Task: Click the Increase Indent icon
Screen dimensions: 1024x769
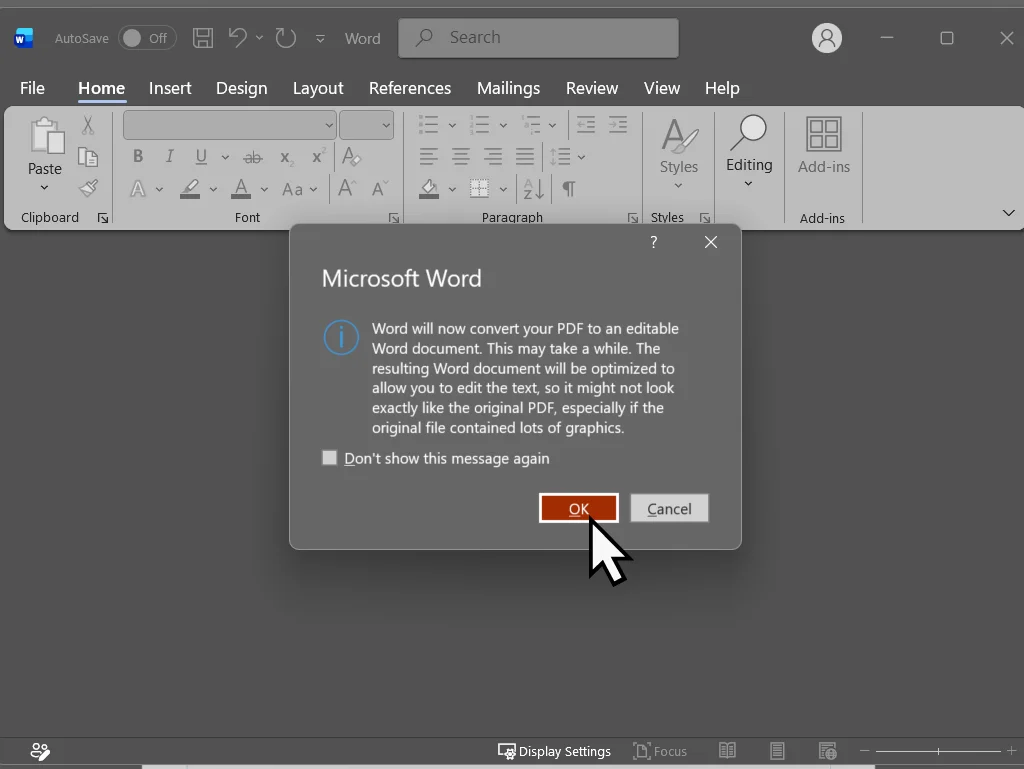Action: pos(618,124)
